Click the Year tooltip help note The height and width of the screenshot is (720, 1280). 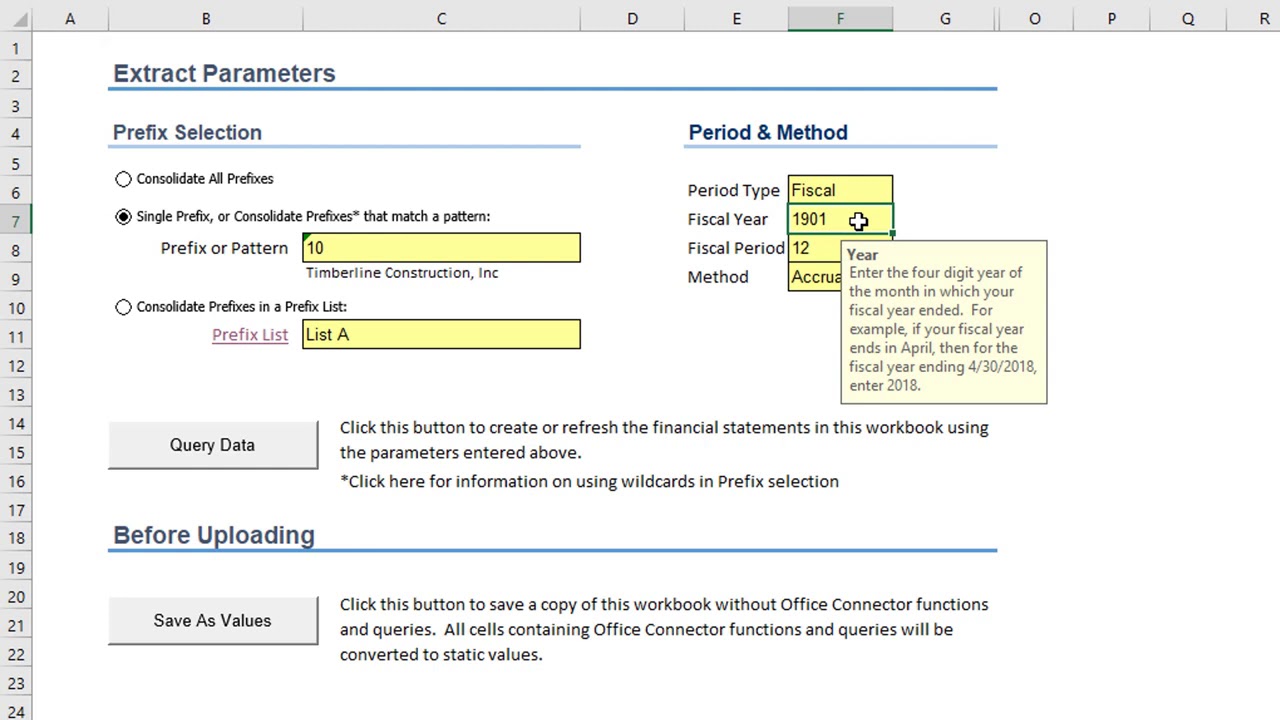(944, 322)
